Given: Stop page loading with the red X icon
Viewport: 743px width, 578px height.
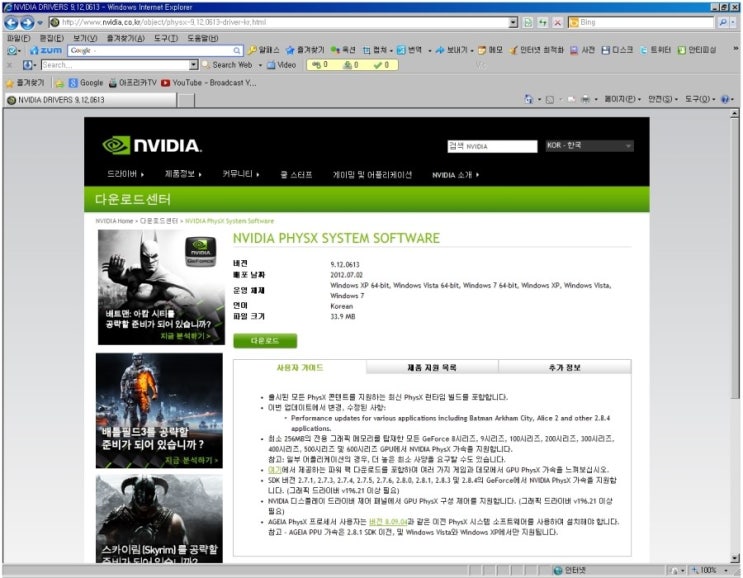Looking at the screenshot, I should (x=557, y=22).
